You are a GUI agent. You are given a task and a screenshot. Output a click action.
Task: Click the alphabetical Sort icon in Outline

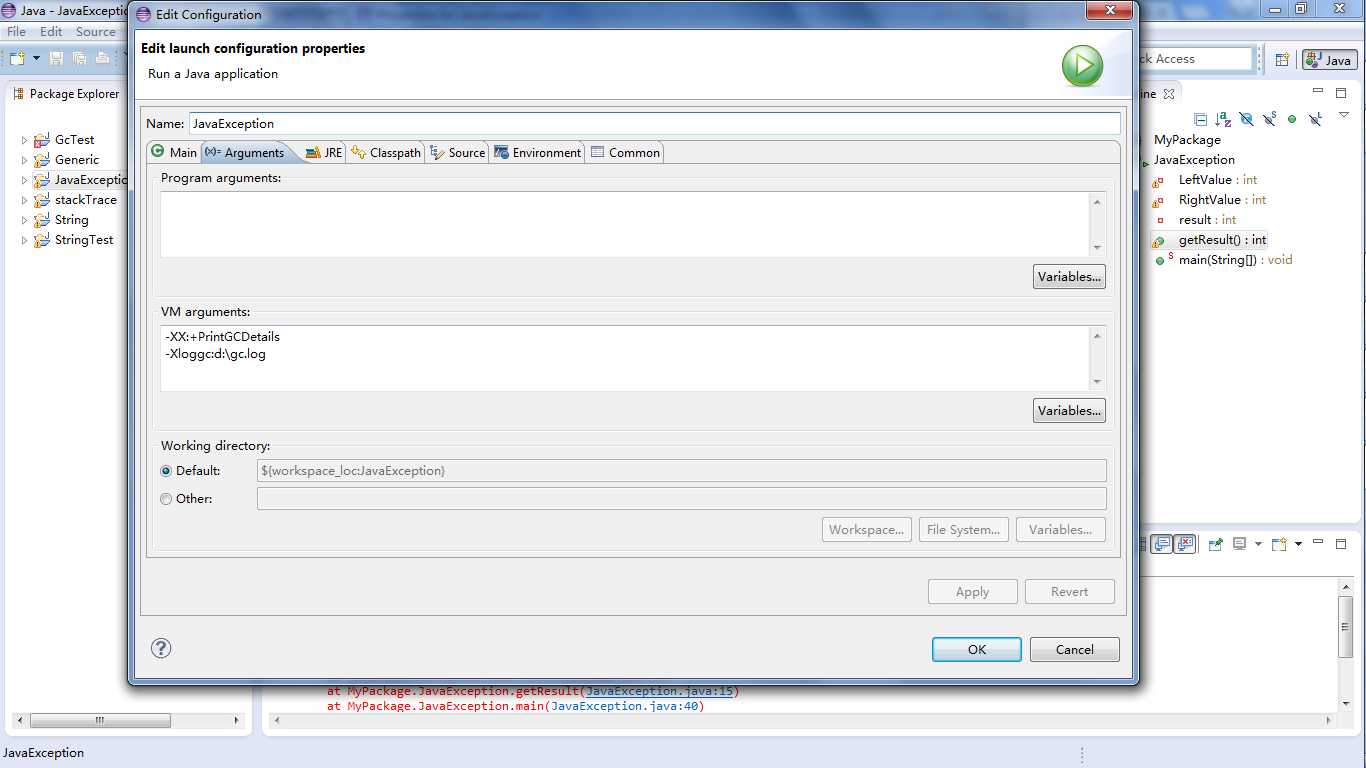tap(1223, 119)
